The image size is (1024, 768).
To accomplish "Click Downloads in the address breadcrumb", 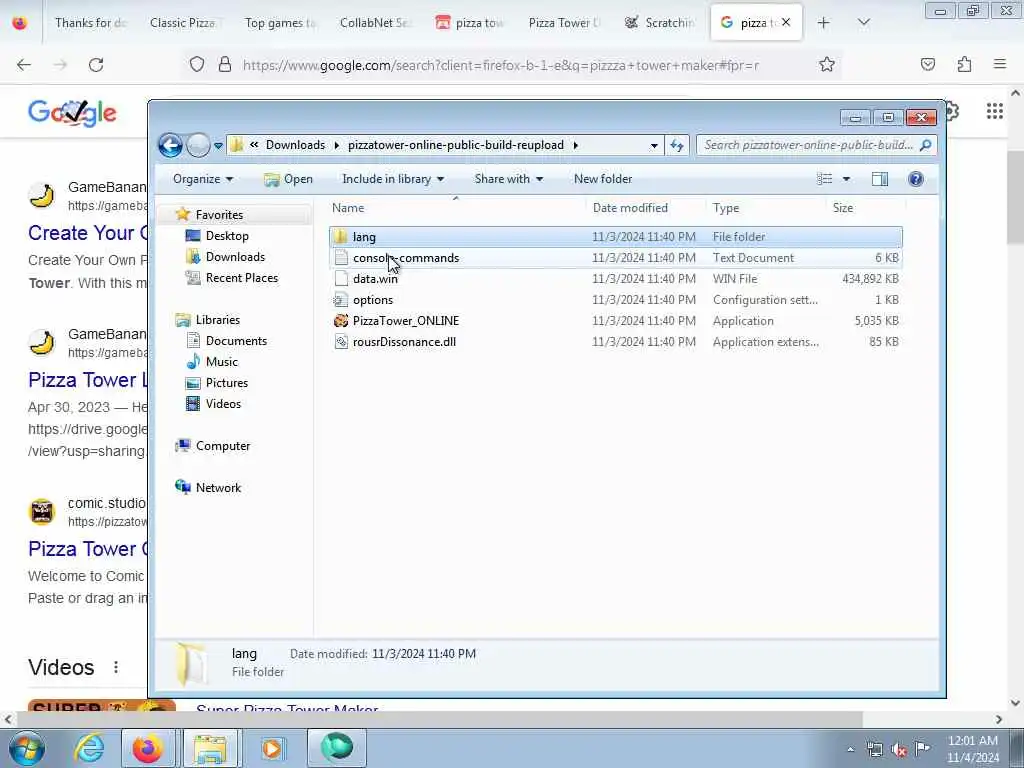I will click(x=295, y=145).
